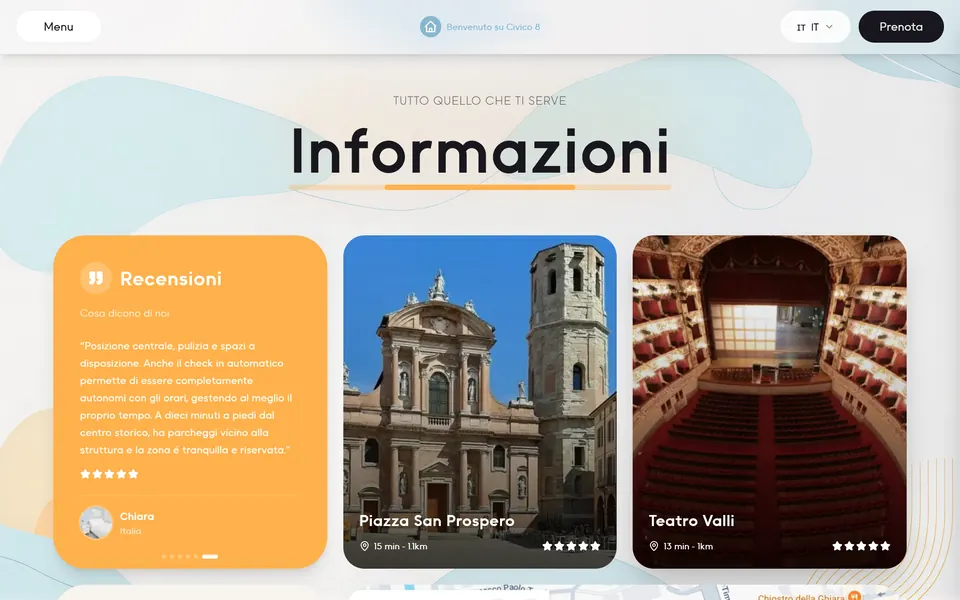The width and height of the screenshot is (960, 600).
Task: Click the star rating on Piazza San Prospero card
Action: click(571, 546)
